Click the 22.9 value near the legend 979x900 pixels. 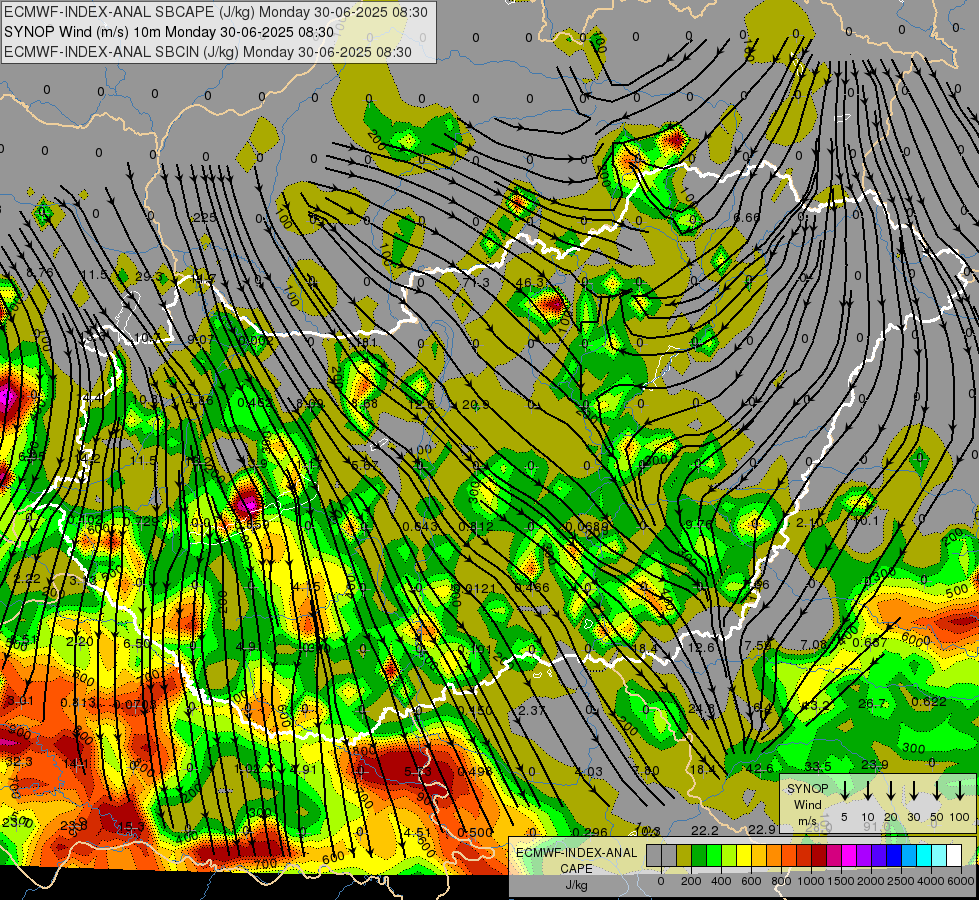coord(762,829)
